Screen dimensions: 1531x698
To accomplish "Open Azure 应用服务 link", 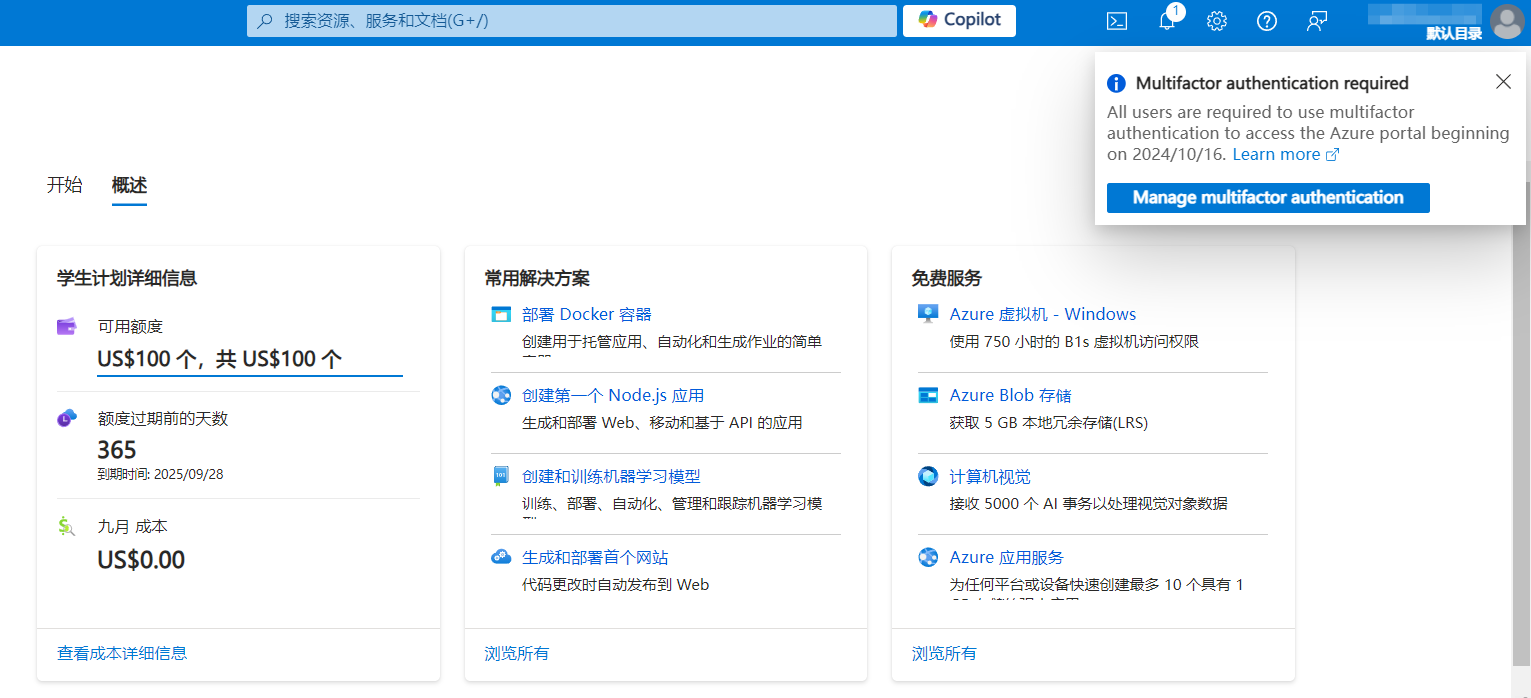I will tap(1007, 557).
